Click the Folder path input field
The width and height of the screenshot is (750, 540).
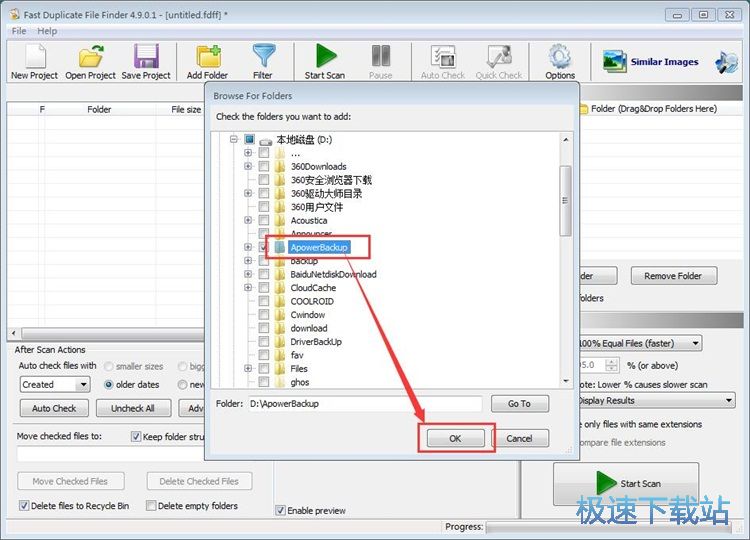click(364, 404)
